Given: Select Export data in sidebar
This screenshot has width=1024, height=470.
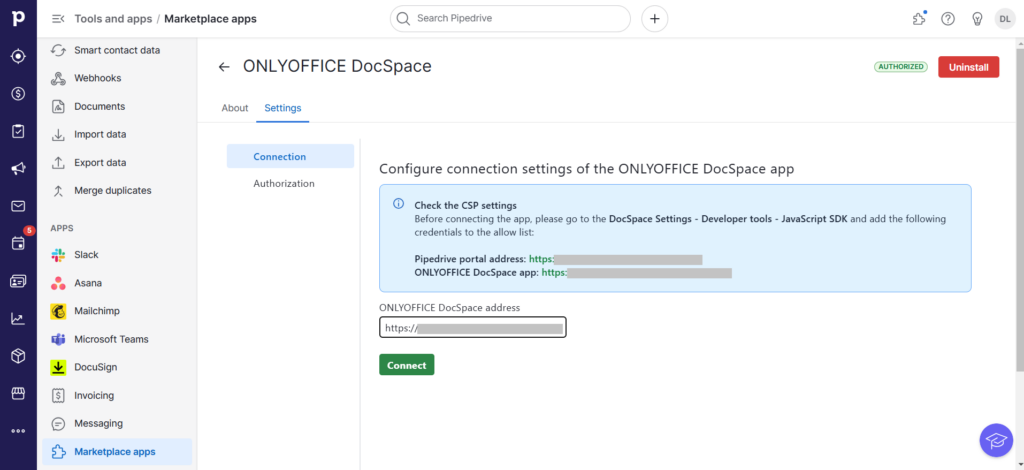Looking at the screenshot, I should click(117, 163).
